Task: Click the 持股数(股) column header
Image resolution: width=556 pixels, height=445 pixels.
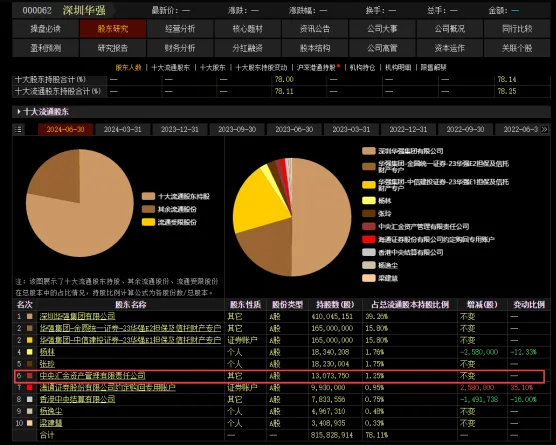Action: pyautogui.click(x=335, y=305)
